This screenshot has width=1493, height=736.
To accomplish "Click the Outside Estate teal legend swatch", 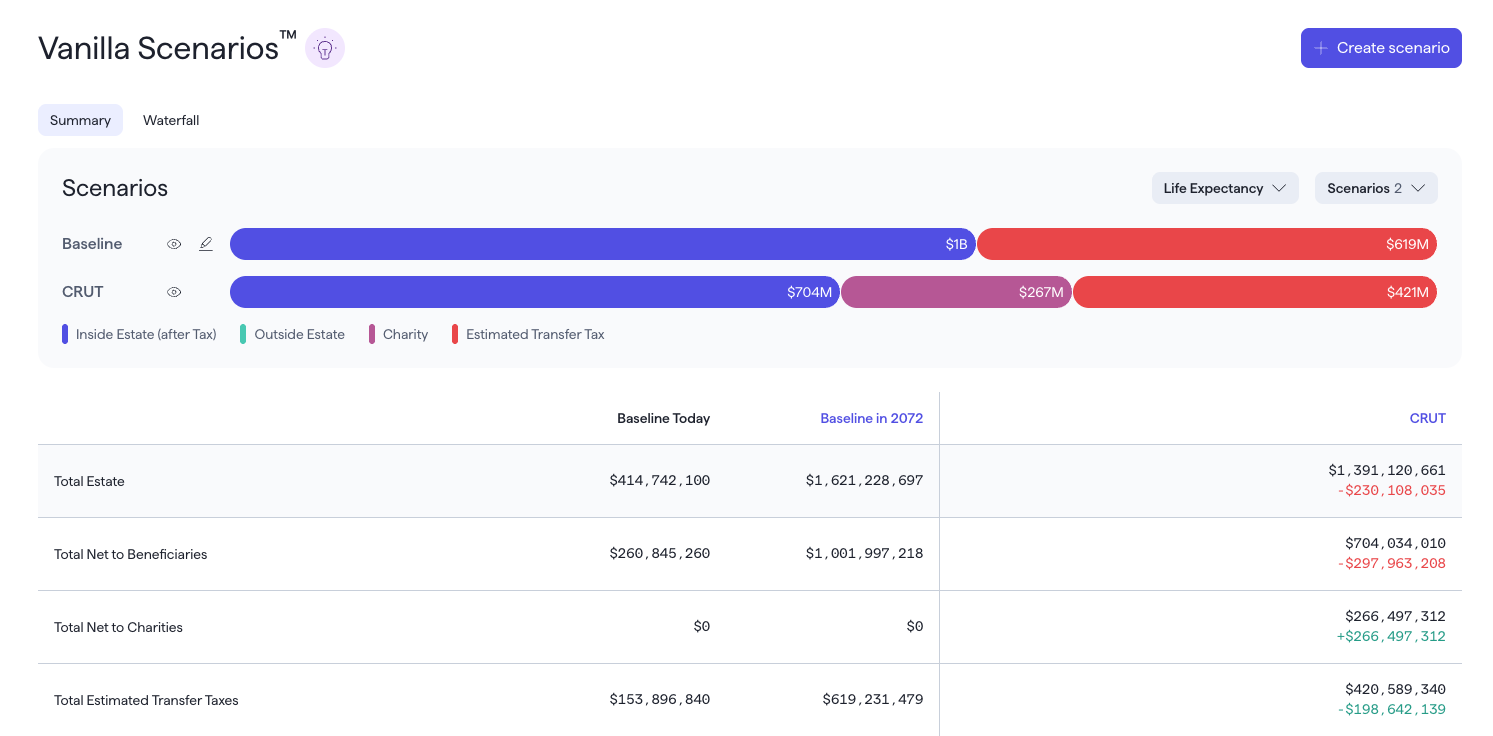I will [x=243, y=334].
